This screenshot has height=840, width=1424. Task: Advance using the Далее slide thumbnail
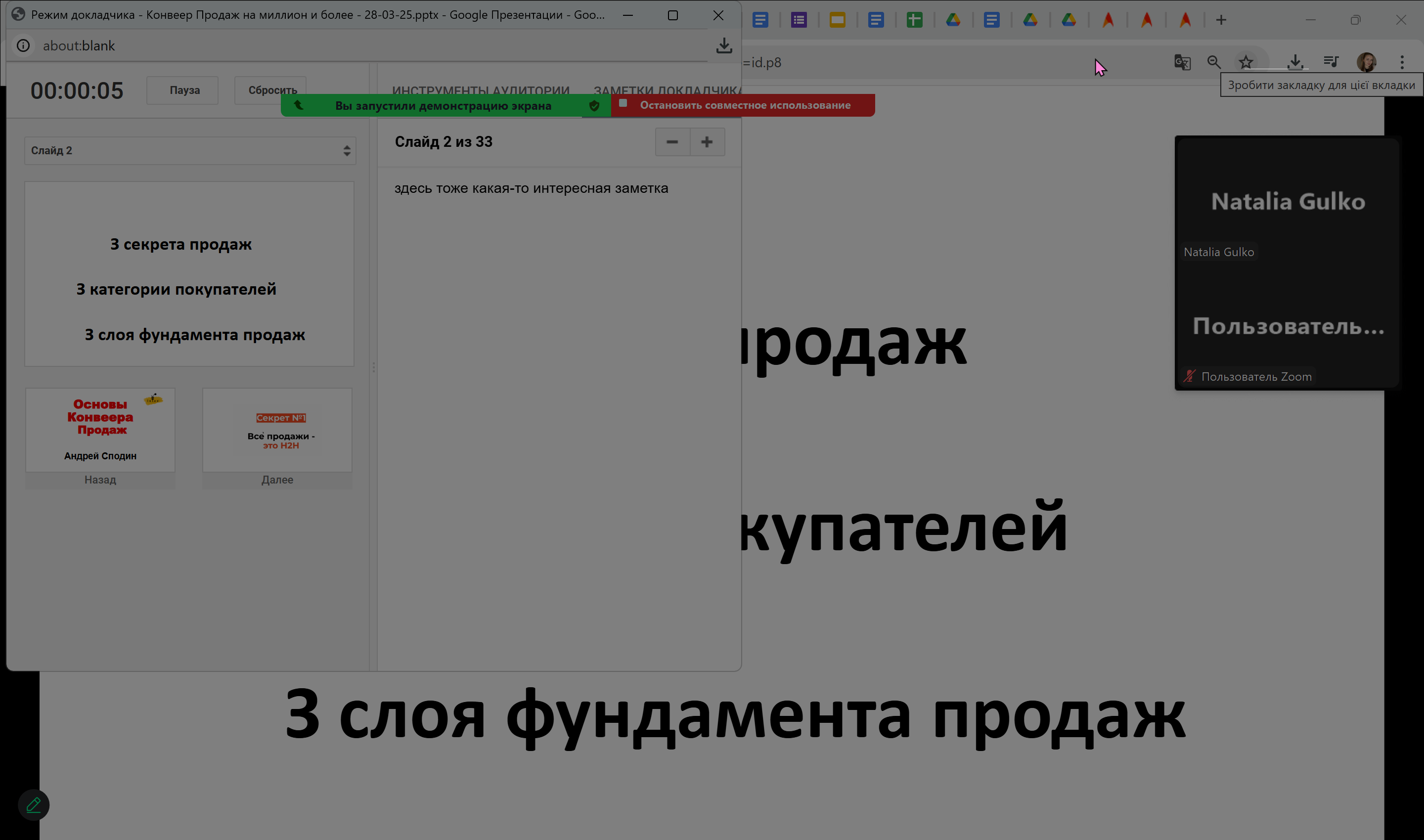point(277,438)
